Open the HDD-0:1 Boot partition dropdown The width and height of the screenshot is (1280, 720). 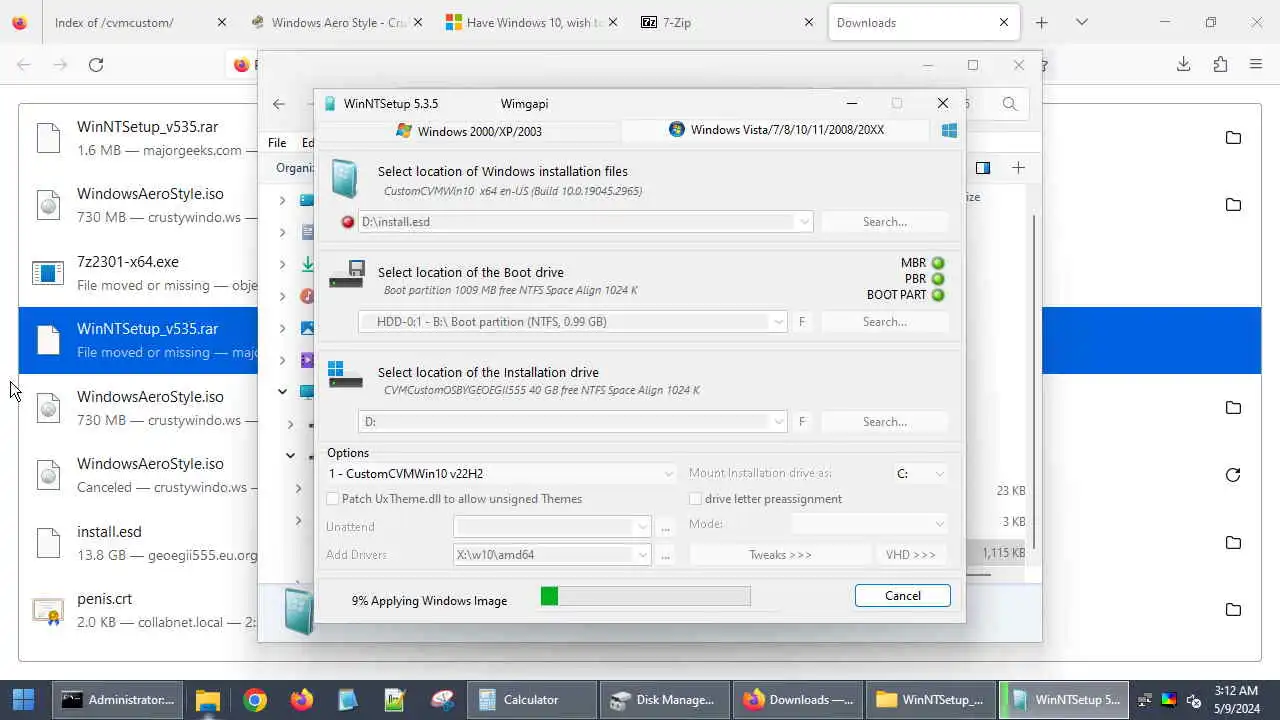(778, 322)
